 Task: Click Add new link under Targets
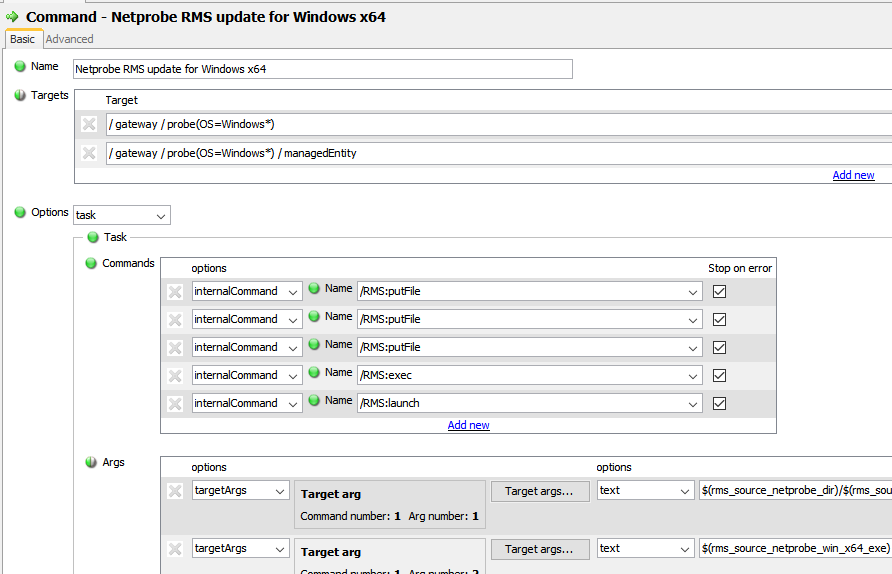853,175
